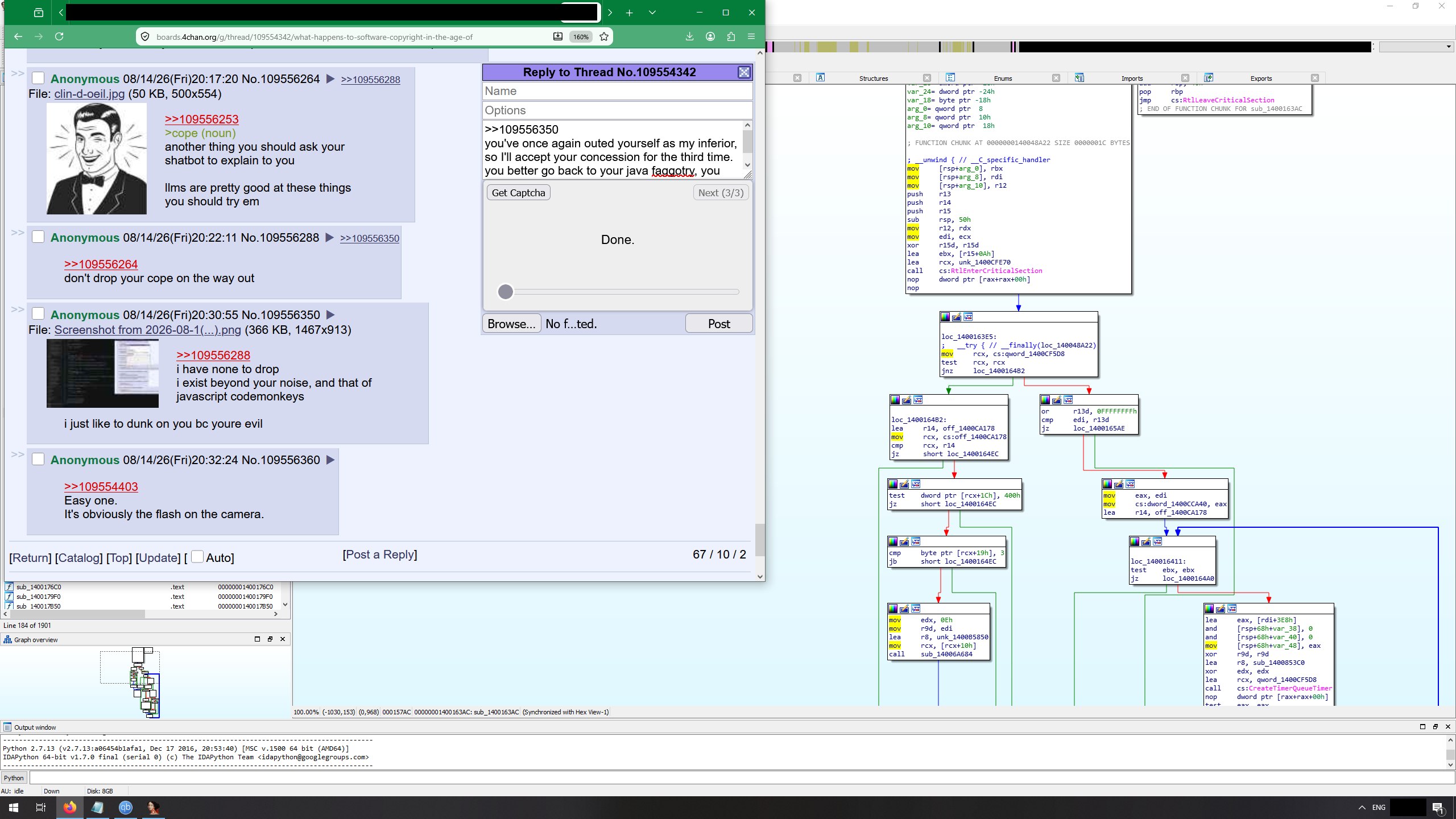Tick checkbox for post No.109556264
The height and width of the screenshot is (819, 1456).
[38, 78]
